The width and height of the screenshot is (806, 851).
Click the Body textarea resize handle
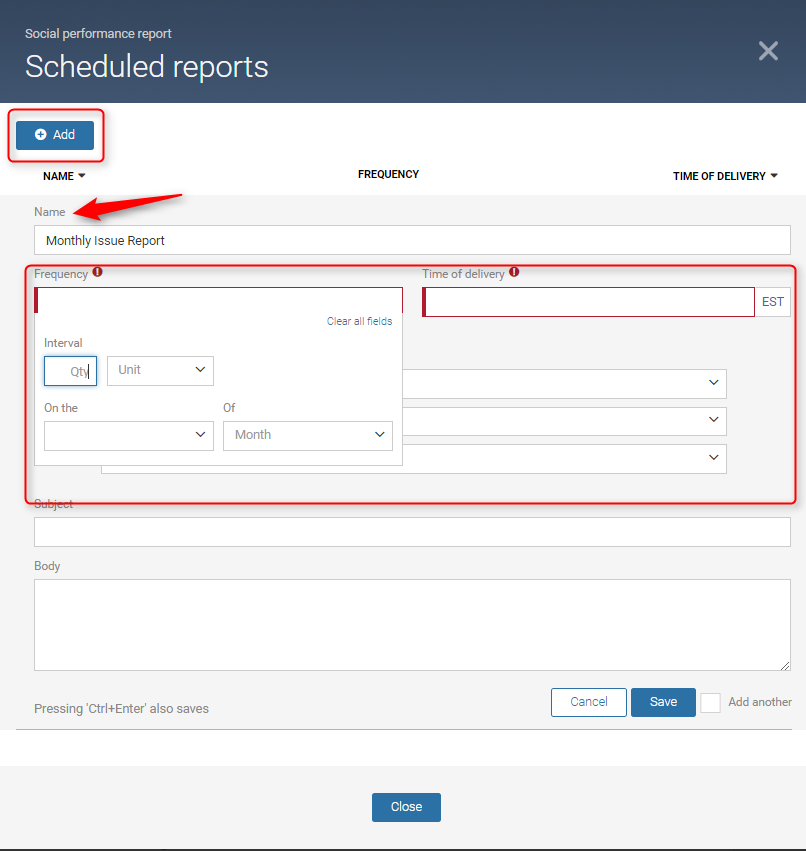pyautogui.click(x=785, y=665)
